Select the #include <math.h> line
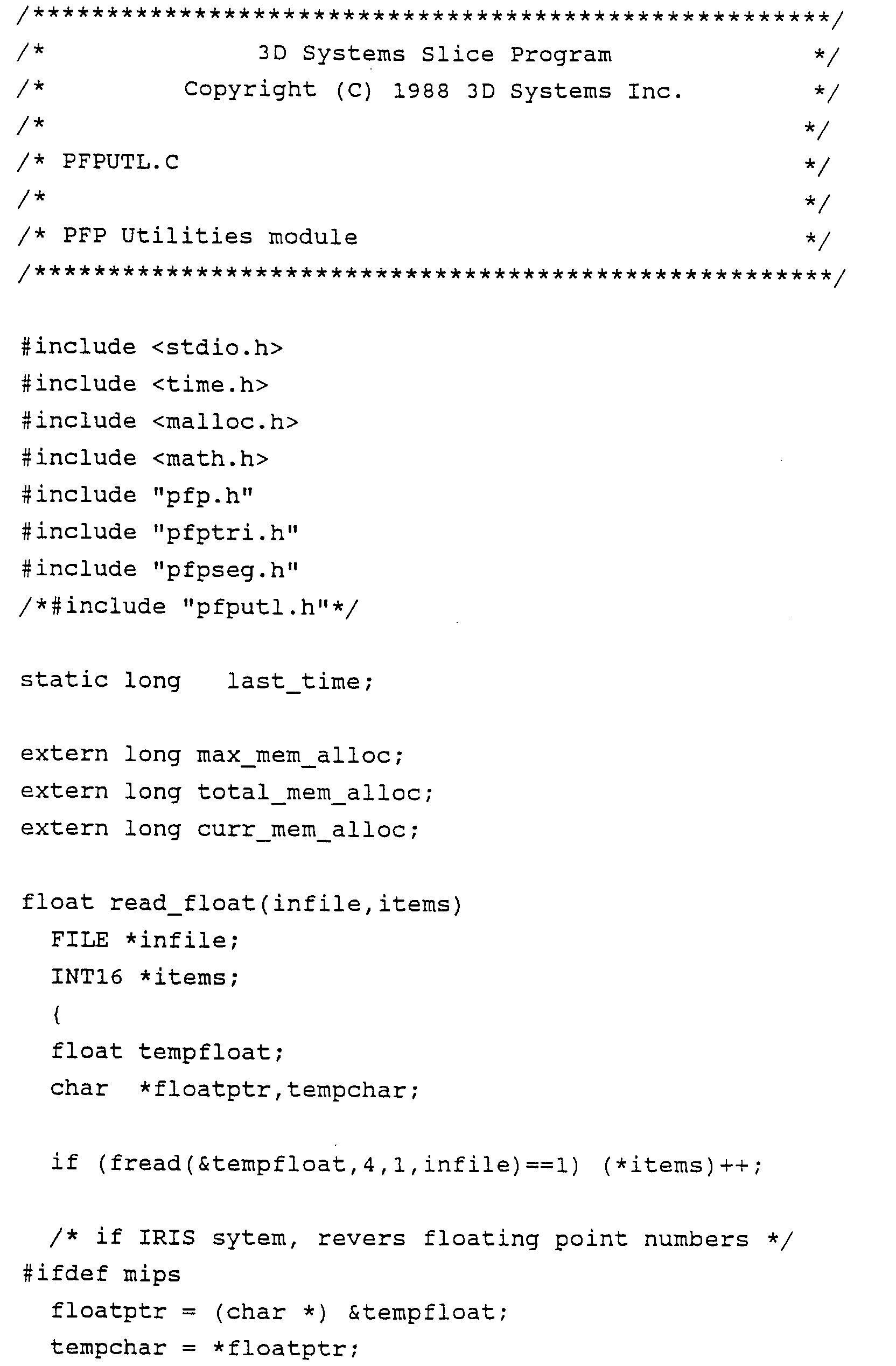Image resolution: width=896 pixels, height=1366 pixels. [144, 458]
